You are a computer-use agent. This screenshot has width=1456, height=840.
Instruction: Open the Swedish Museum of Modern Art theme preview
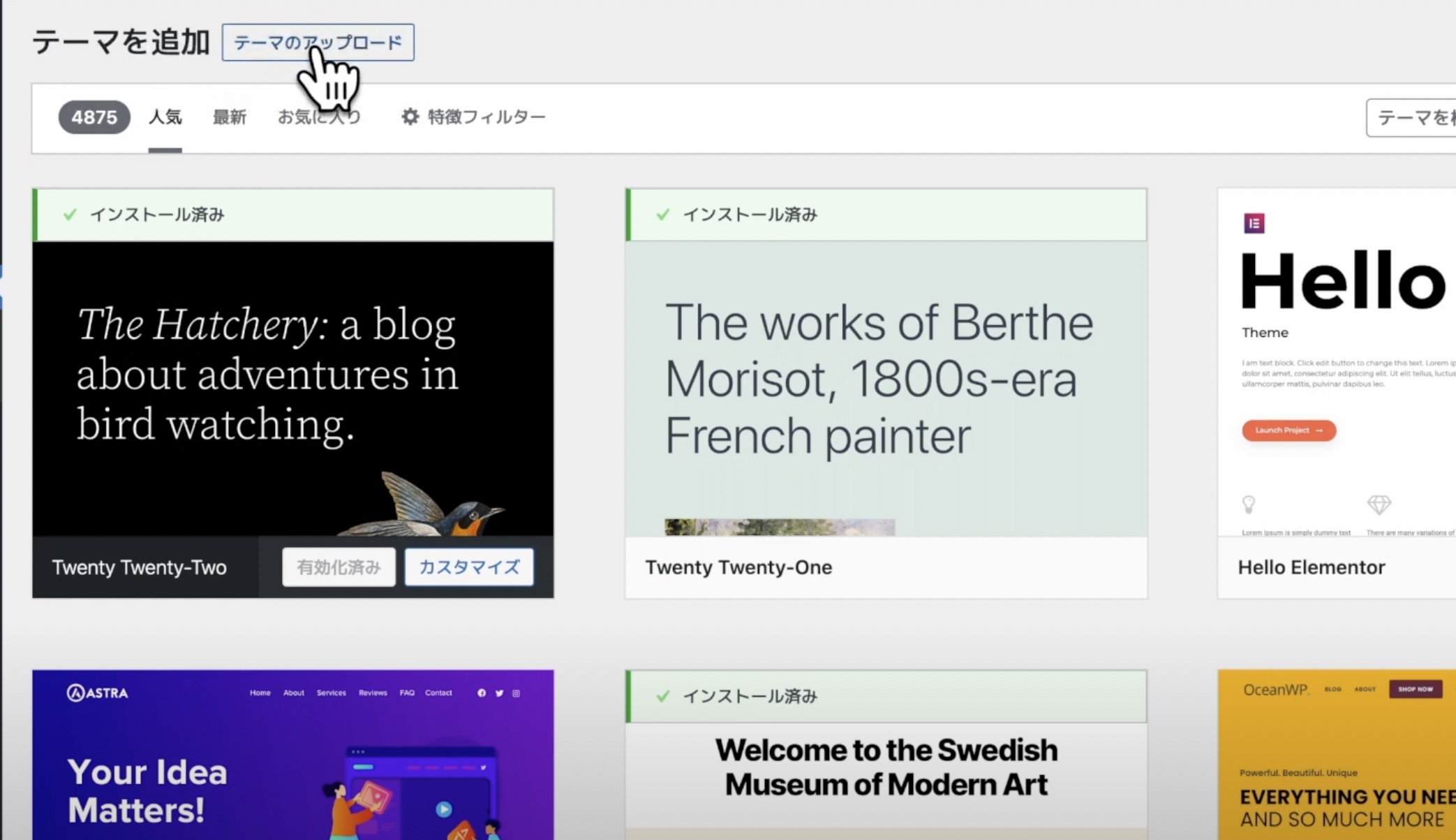click(x=886, y=781)
